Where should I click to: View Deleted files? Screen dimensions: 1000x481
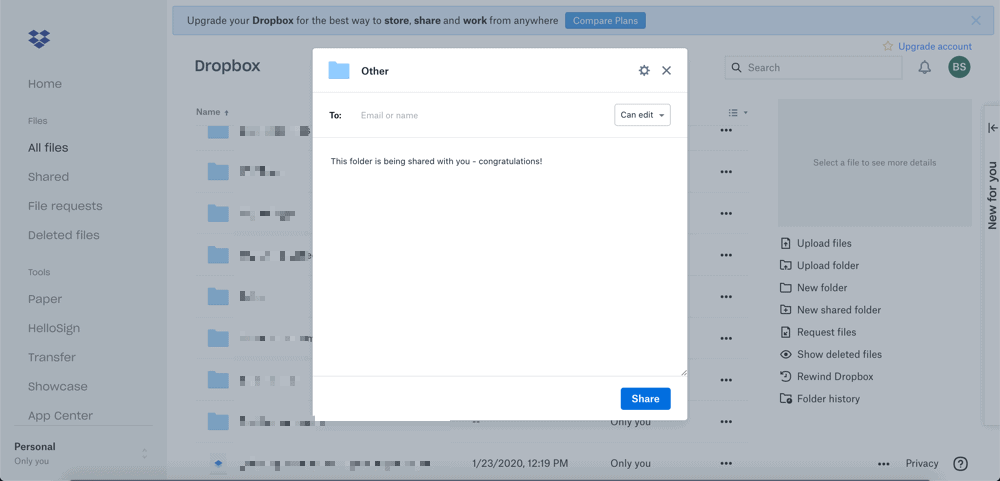click(x=64, y=235)
